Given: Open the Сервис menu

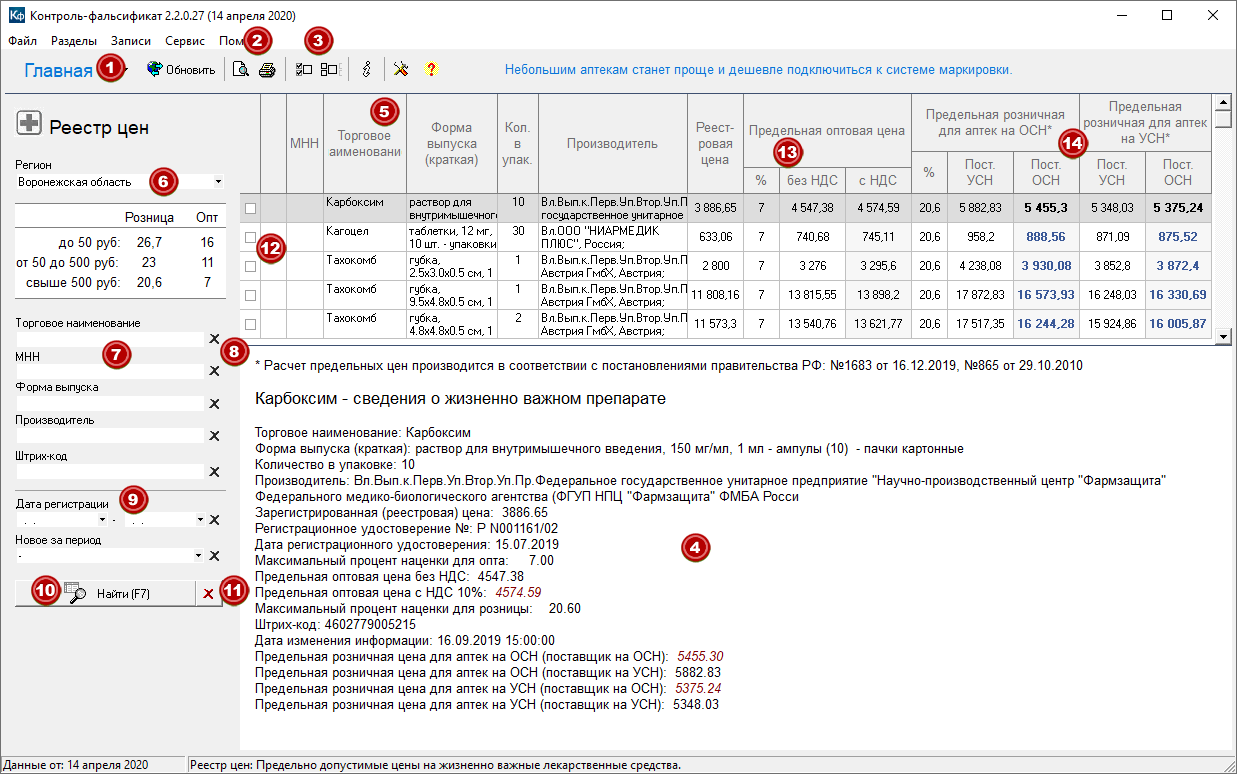Looking at the screenshot, I should (x=185, y=41).
